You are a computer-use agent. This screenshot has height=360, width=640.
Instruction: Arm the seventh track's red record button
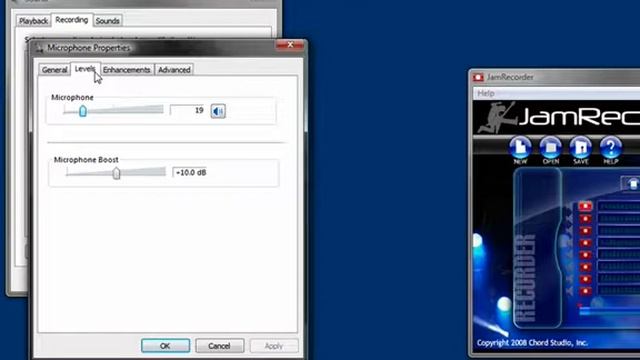coord(585,279)
